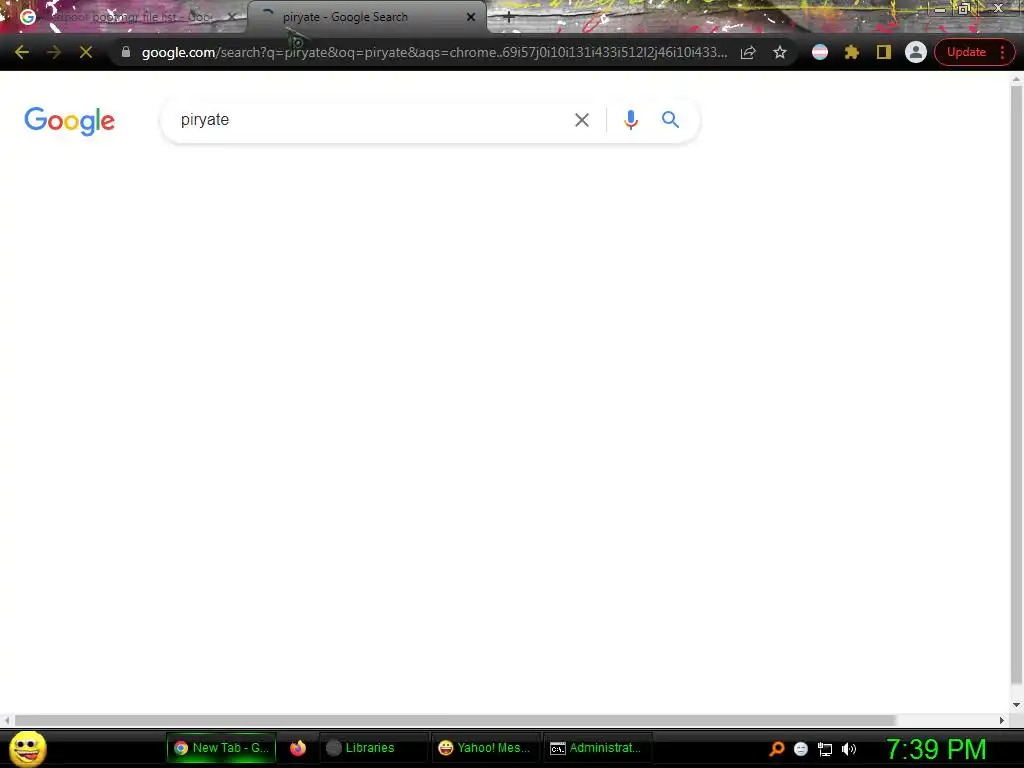Open the Administrator command prompt taskbar item
1024x768 pixels.
coord(596,748)
